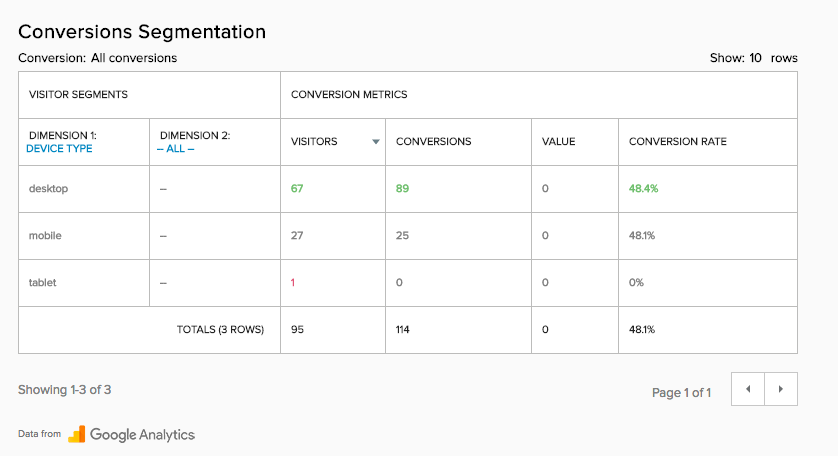838x456 pixels.
Task: Click the Google Analytics text label
Action: (x=142, y=435)
